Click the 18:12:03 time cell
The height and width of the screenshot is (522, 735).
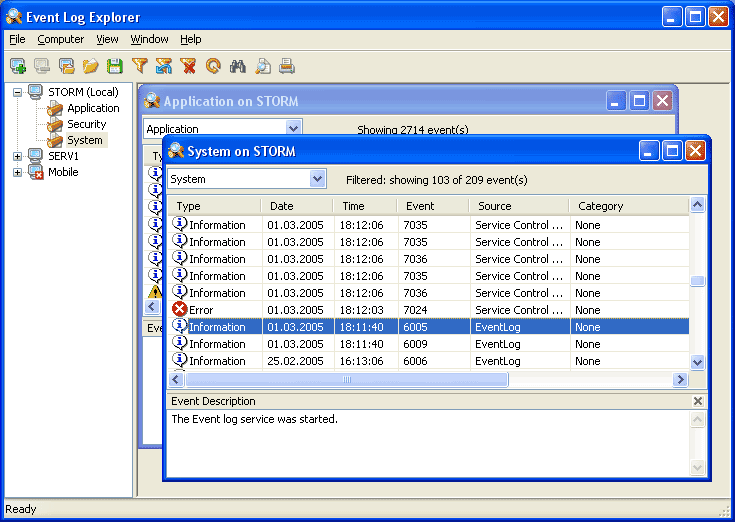(x=361, y=310)
